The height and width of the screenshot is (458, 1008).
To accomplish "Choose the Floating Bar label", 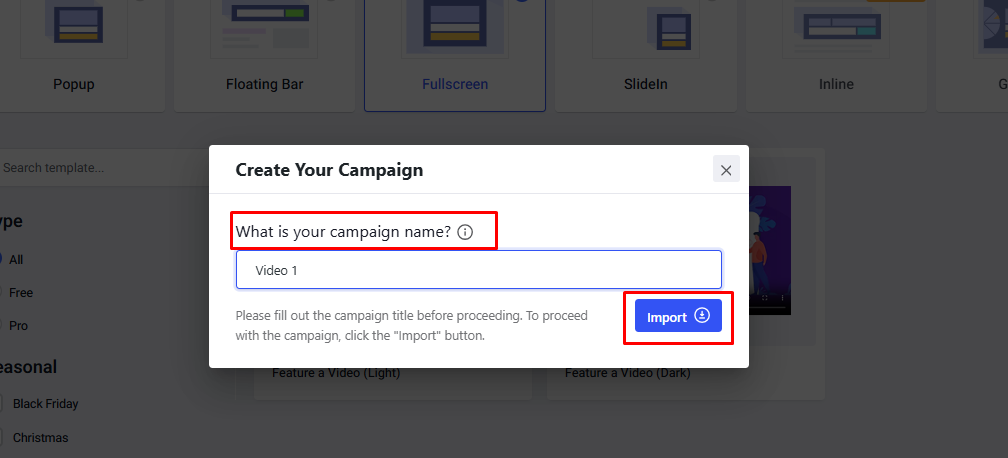I will 265,84.
